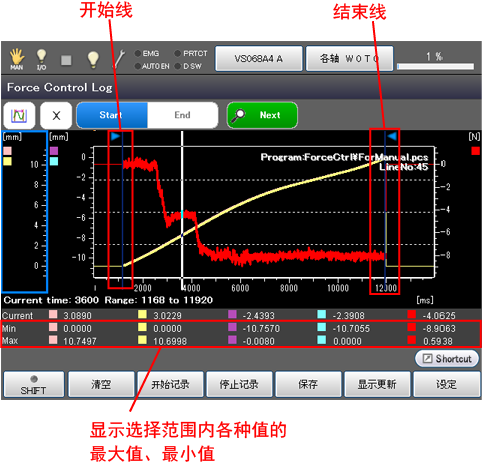The height and width of the screenshot is (463, 482).
Task: Click the Shortcut button
Action: pos(447,359)
